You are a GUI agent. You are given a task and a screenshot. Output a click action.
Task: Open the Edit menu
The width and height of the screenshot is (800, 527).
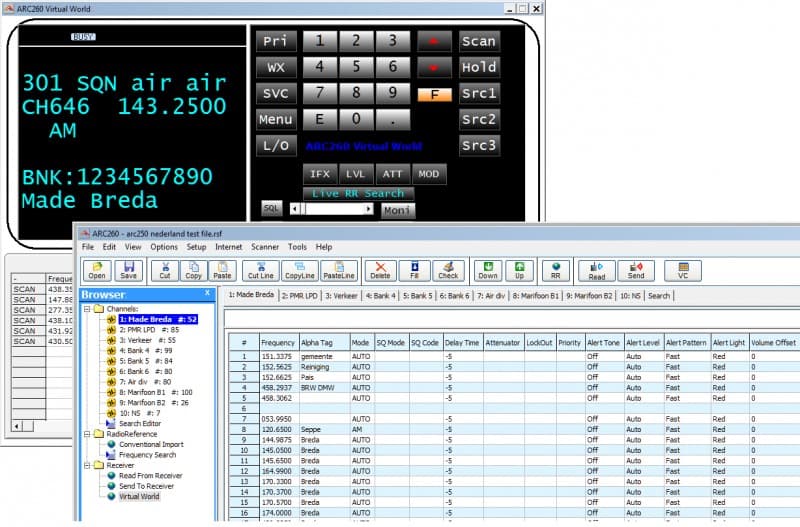click(109, 247)
